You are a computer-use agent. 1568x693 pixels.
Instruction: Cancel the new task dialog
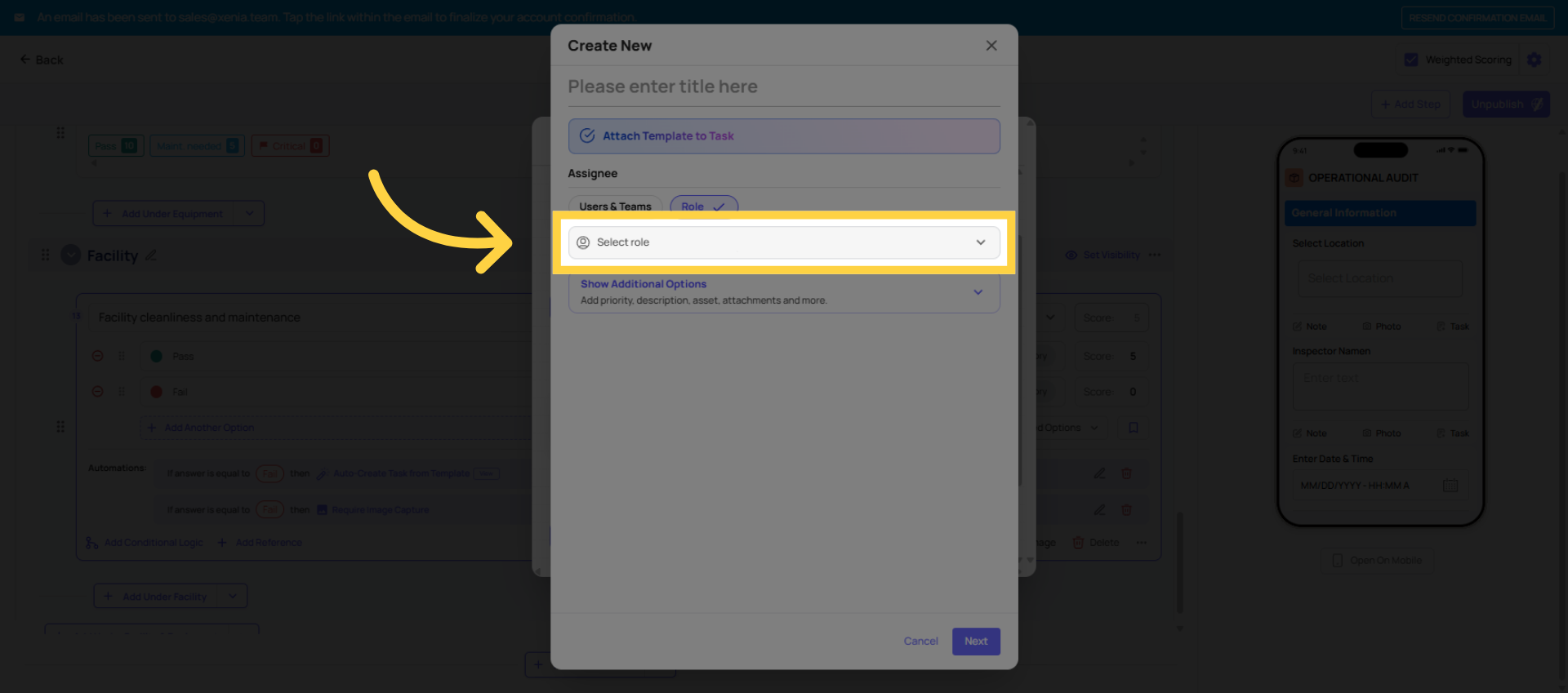920,641
